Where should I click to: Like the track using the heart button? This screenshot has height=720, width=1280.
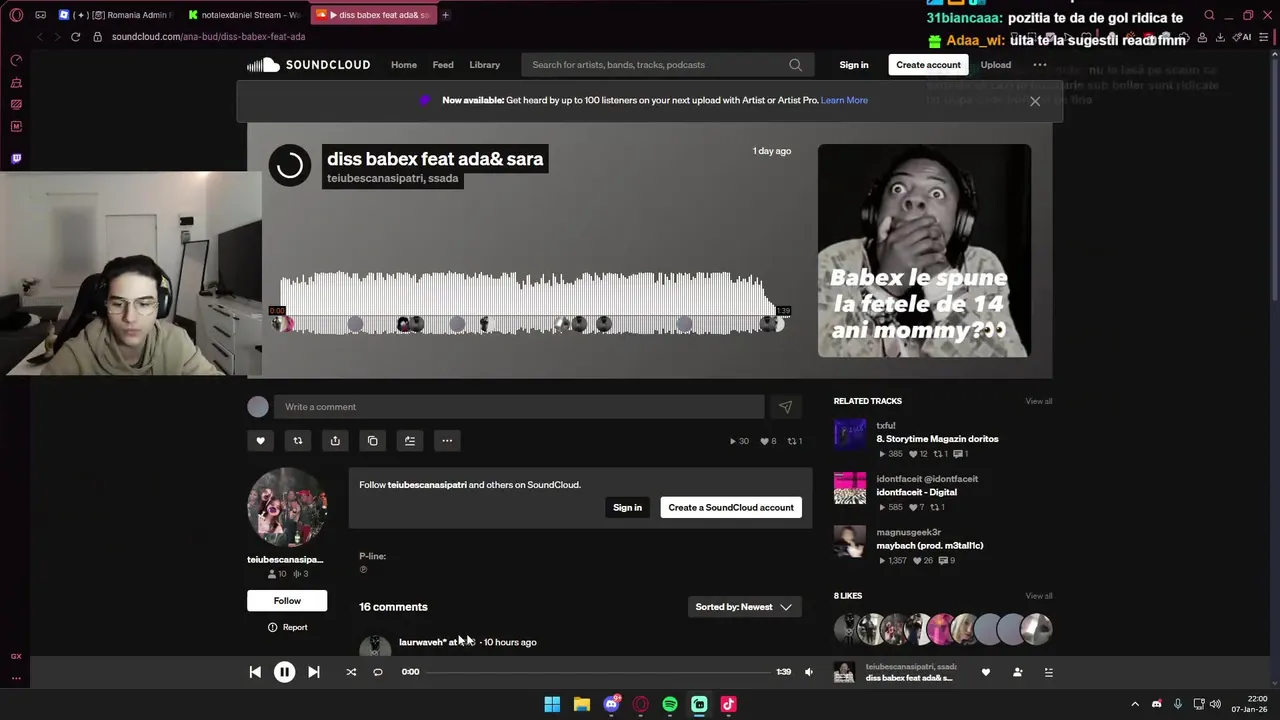[260, 441]
